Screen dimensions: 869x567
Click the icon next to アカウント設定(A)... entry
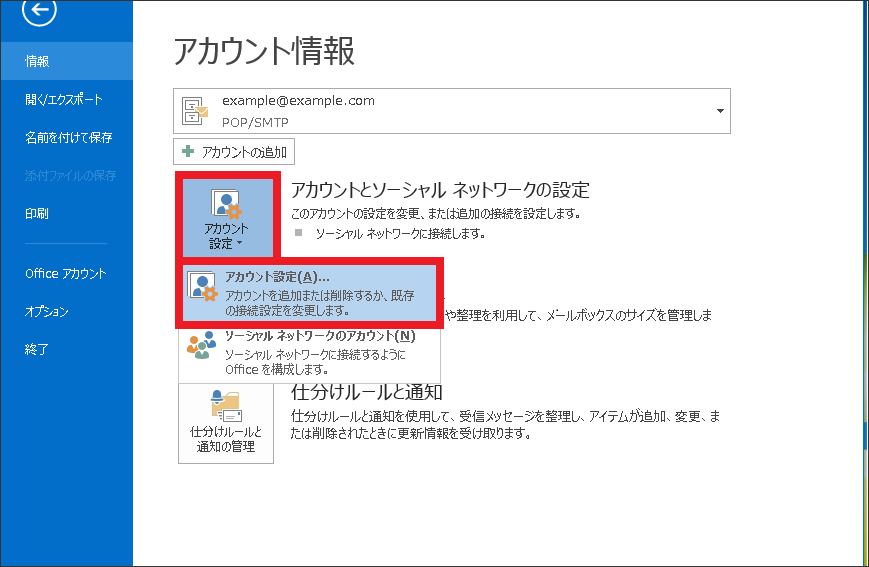(x=204, y=287)
